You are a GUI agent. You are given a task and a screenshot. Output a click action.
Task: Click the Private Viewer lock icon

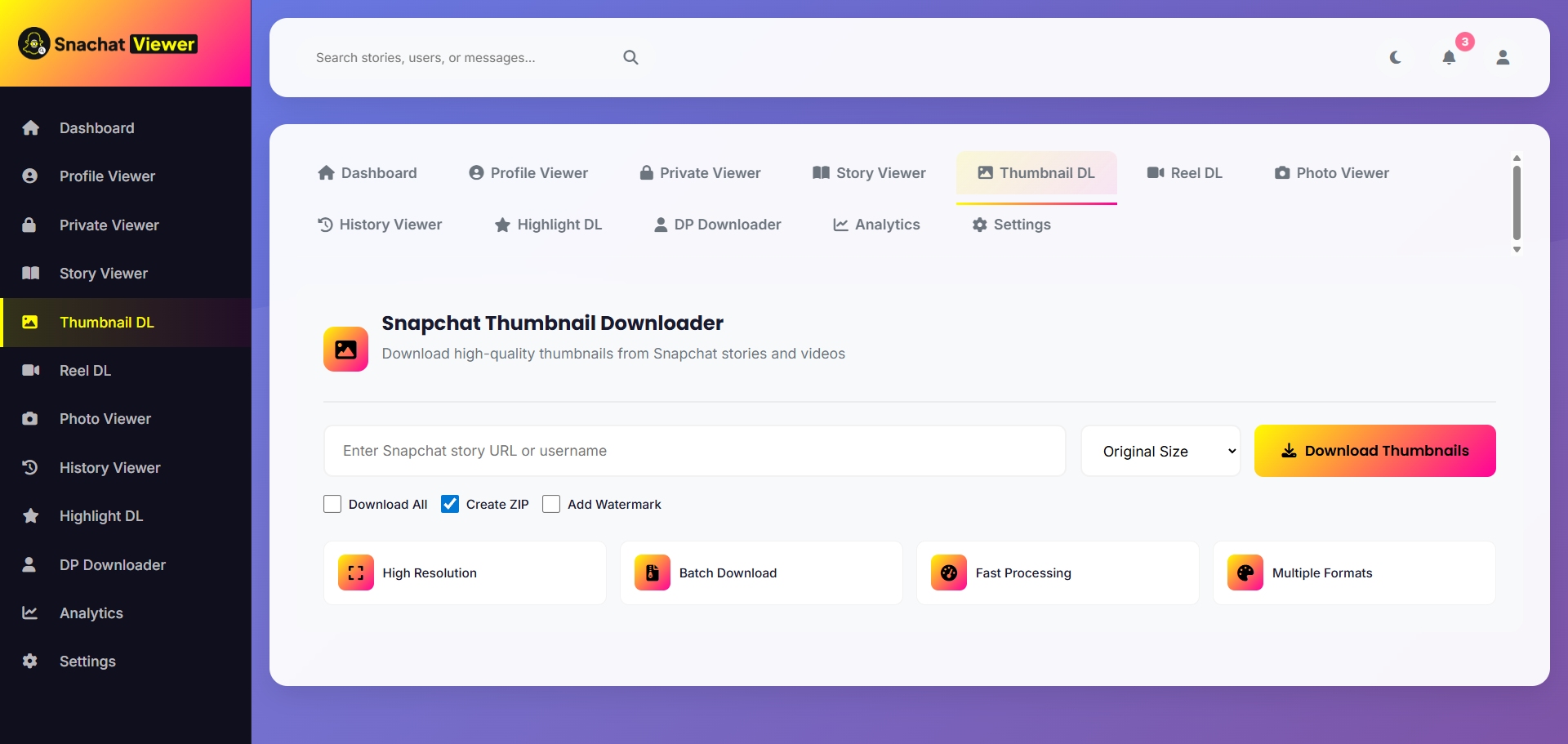point(29,225)
